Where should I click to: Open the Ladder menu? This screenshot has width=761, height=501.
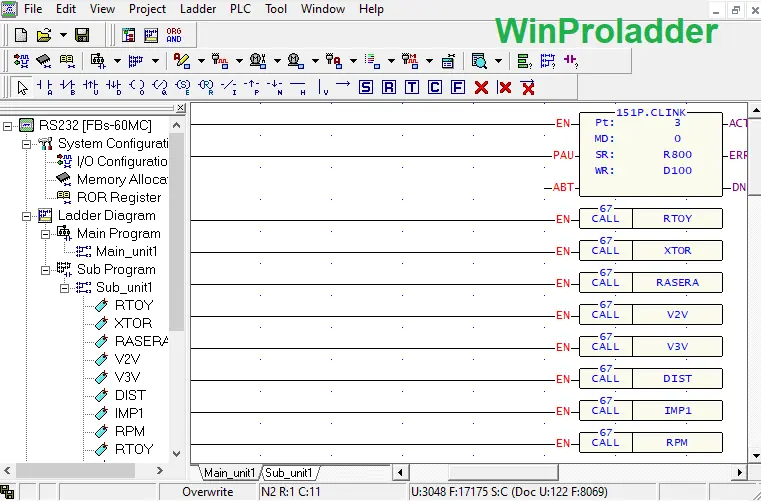click(x=196, y=9)
